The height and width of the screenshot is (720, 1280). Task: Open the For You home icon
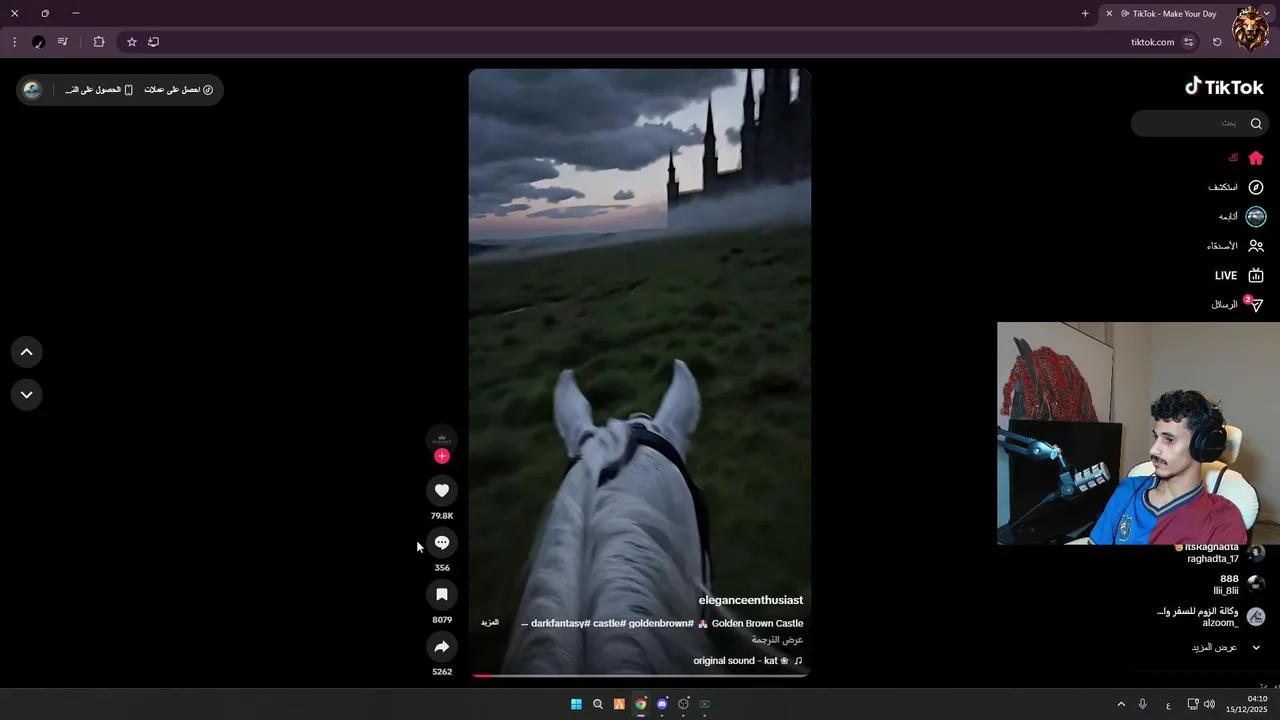point(1256,158)
